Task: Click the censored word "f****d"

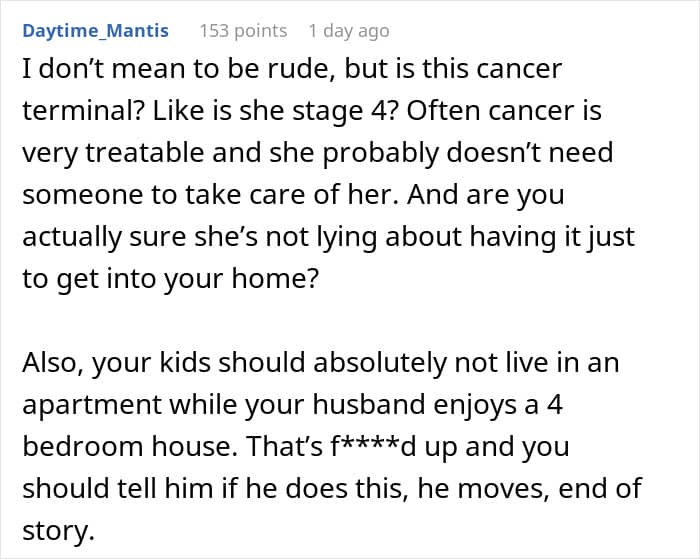Action: tap(373, 446)
